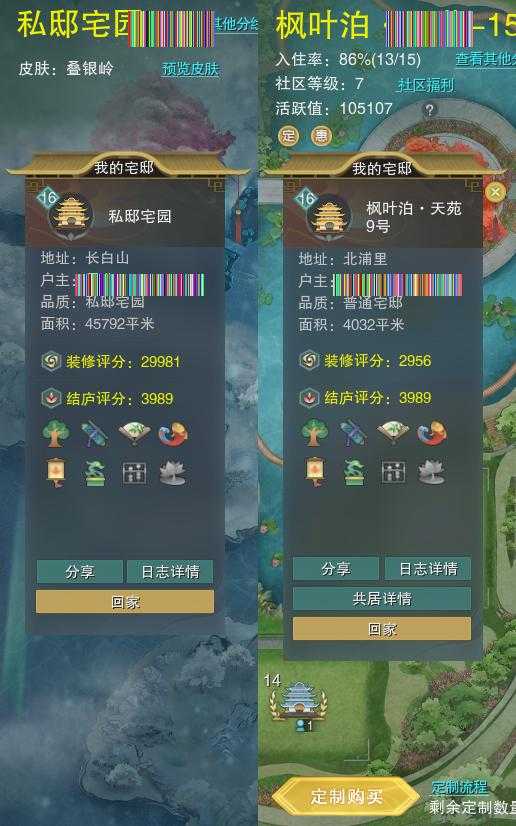Click gray lotus icon in right panel
The image size is (516, 826).
[x=432, y=473]
